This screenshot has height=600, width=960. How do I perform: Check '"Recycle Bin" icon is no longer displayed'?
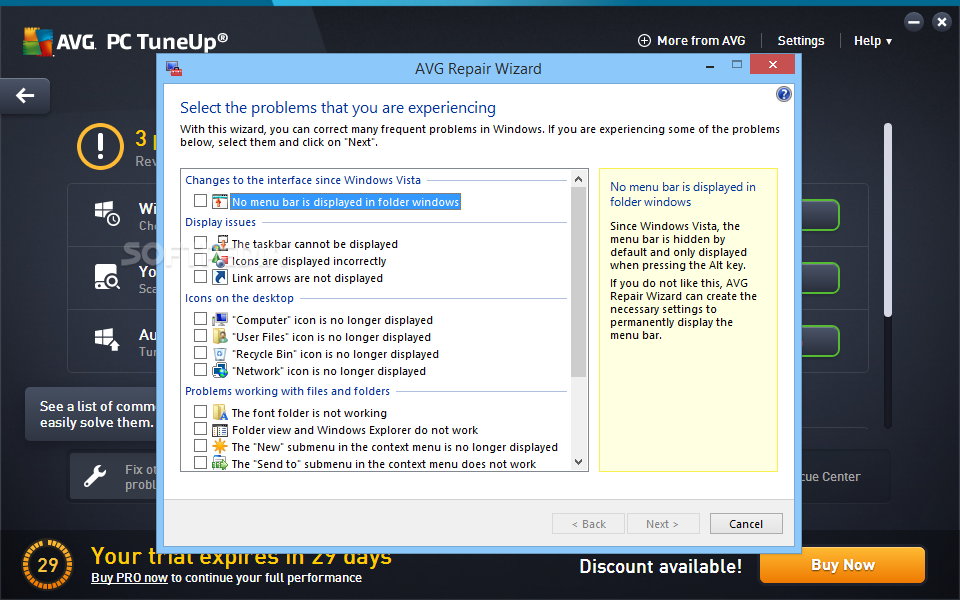(x=200, y=353)
